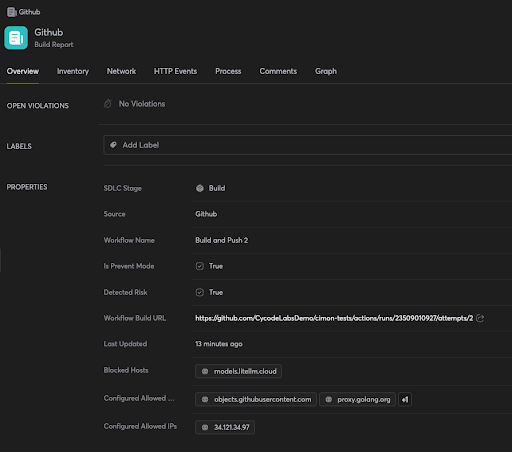The image size is (512, 452).
Task: Open the Inventory tab
Action: click(x=73, y=71)
